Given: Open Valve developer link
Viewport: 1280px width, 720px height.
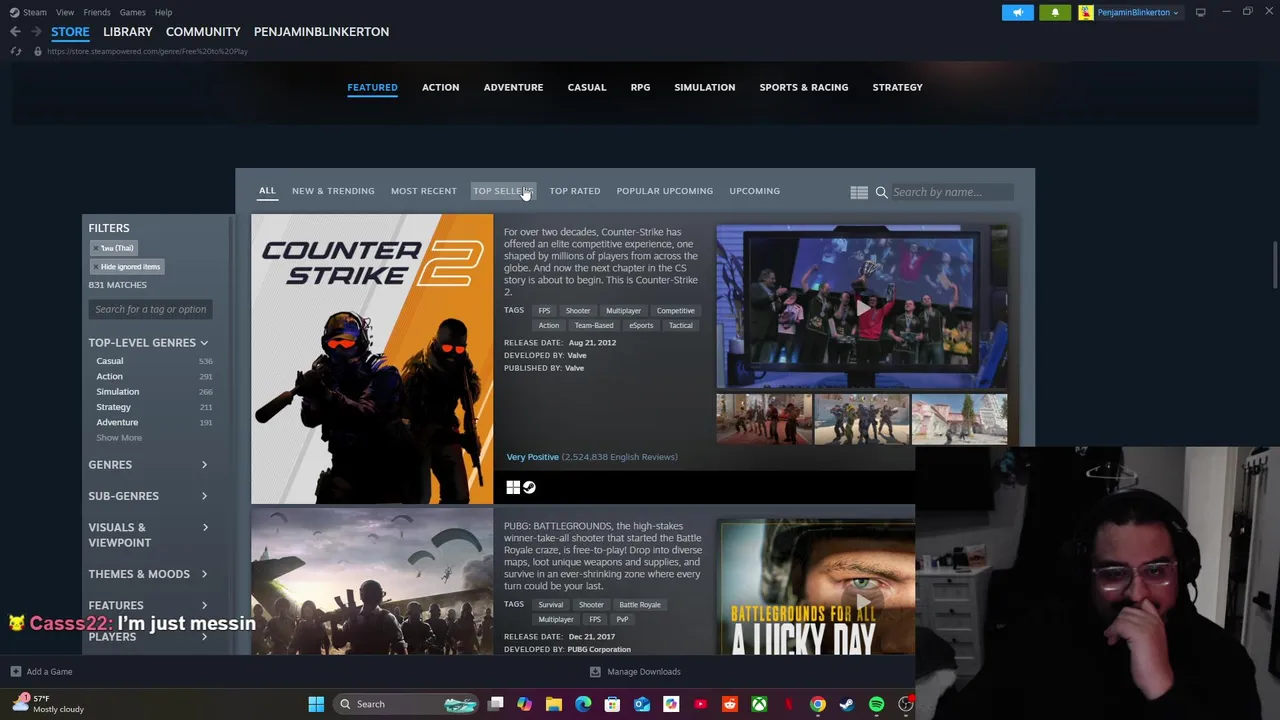Looking at the screenshot, I should (x=577, y=355).
